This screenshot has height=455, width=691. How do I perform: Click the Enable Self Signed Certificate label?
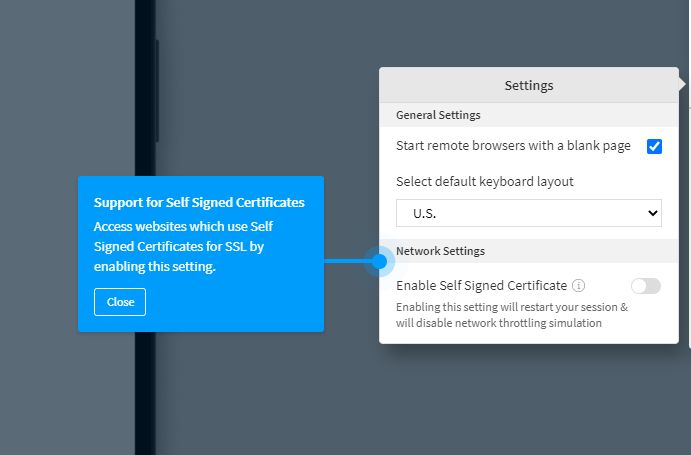point(481,286)
